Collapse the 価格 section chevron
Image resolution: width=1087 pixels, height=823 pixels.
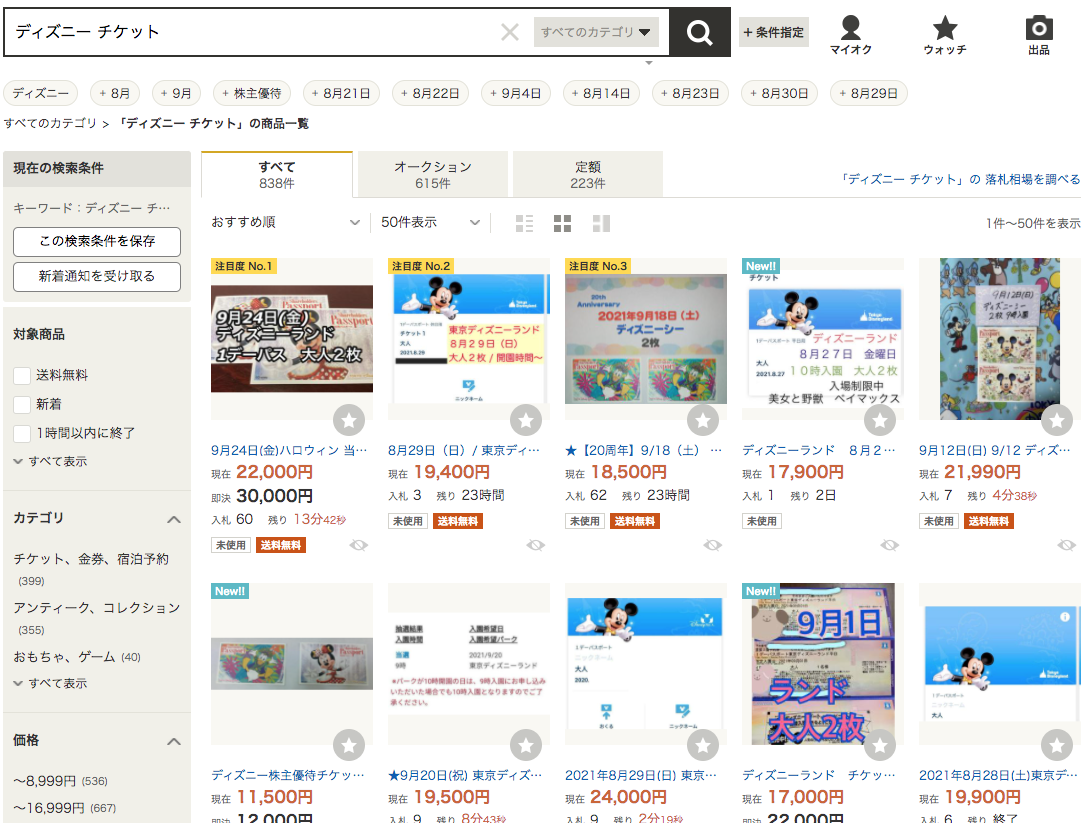[x=174, y=741]
